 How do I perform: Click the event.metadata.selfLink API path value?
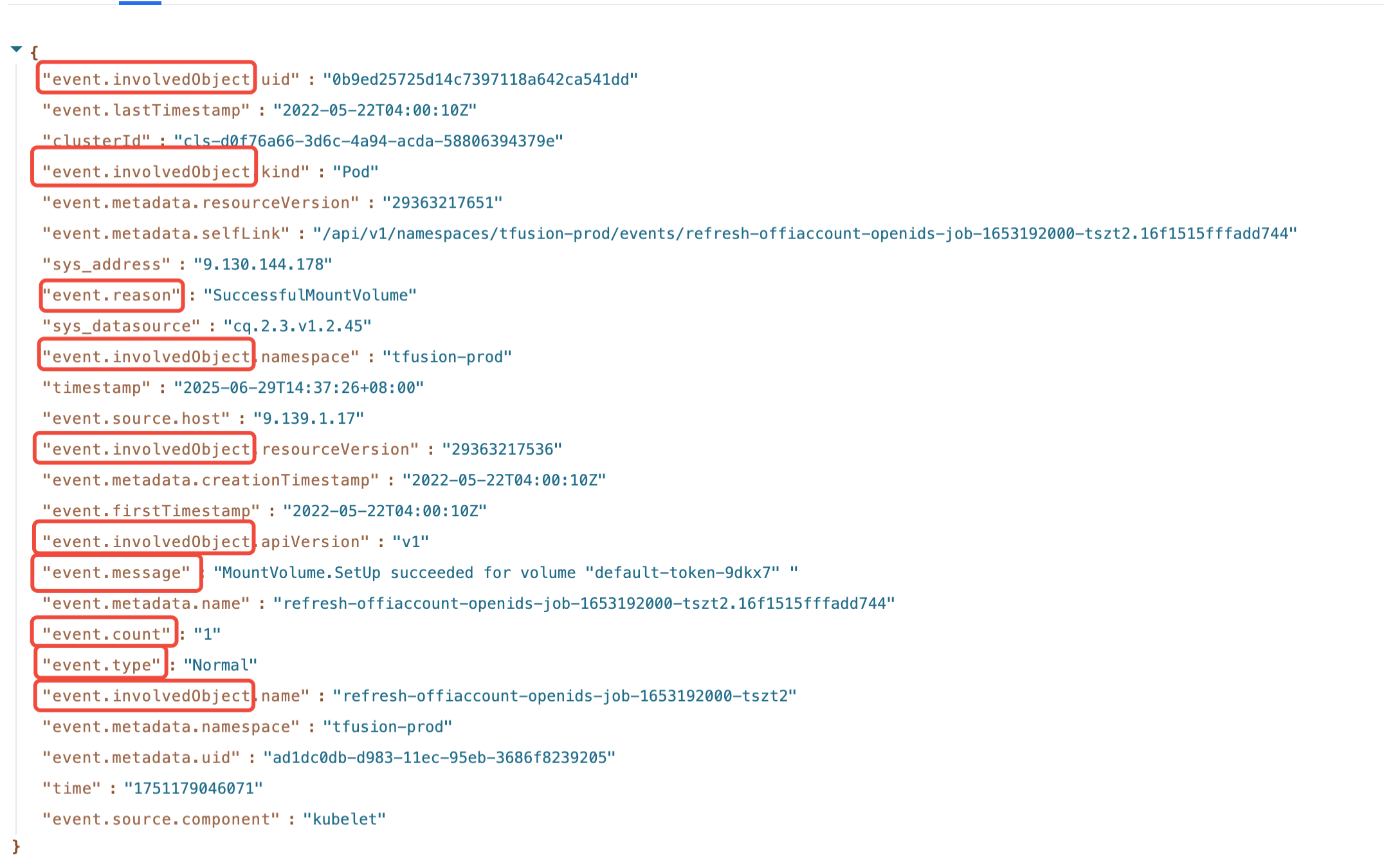pos(805,233)
